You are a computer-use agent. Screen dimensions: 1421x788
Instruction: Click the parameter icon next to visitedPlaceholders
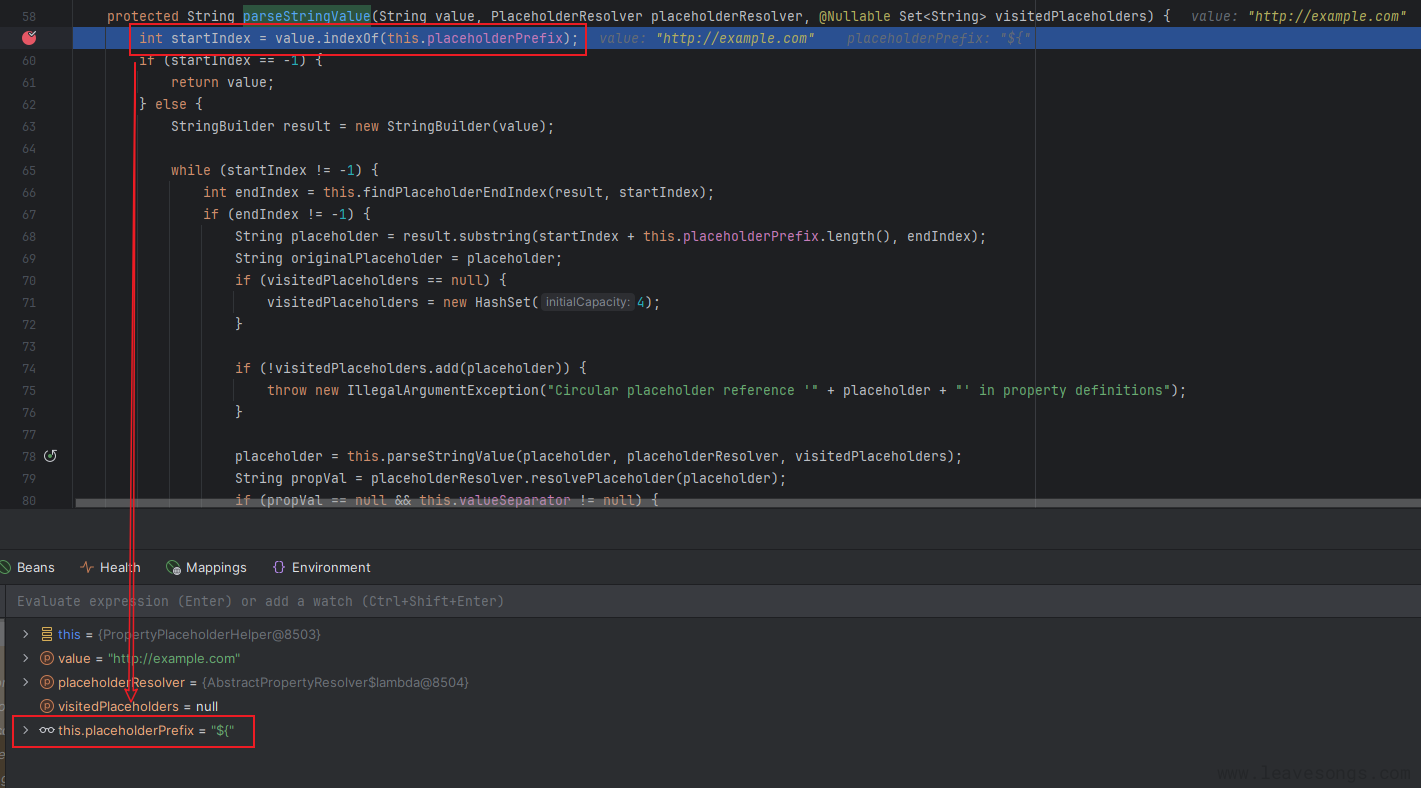pos(46,706)
